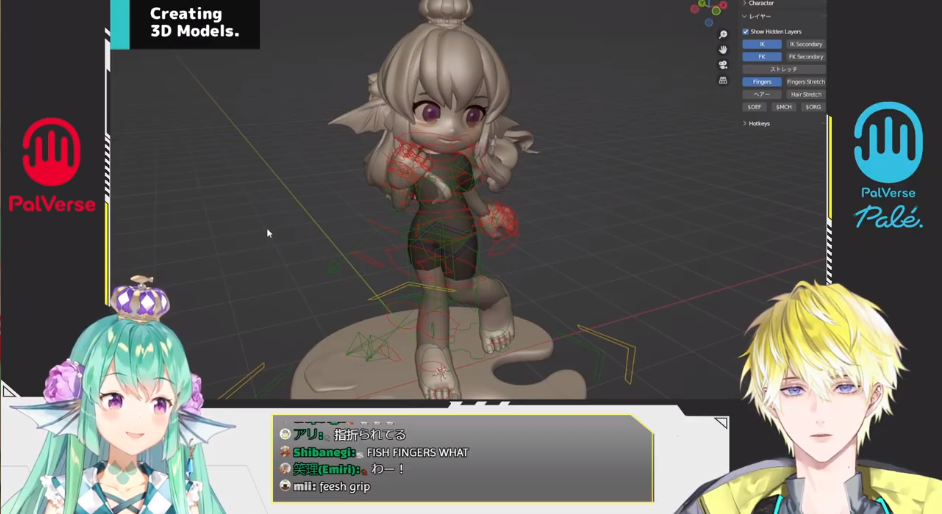Disable the Show Hidden Layers checkbox
The width and height of the screenshot is (942, 514).
click(746, 31)
